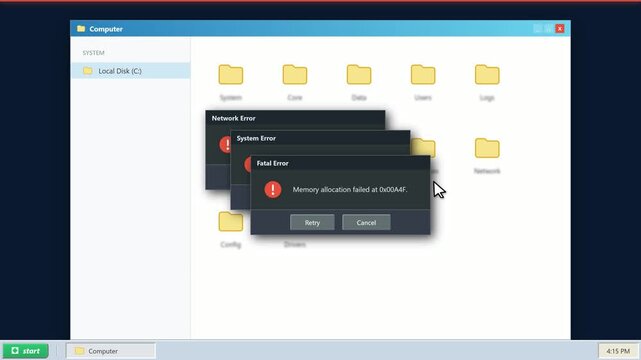Click the 'Memory allocation failed at 0x00A4F.' message
Viewport: 641px width, 360px height.
pos(350,190)
